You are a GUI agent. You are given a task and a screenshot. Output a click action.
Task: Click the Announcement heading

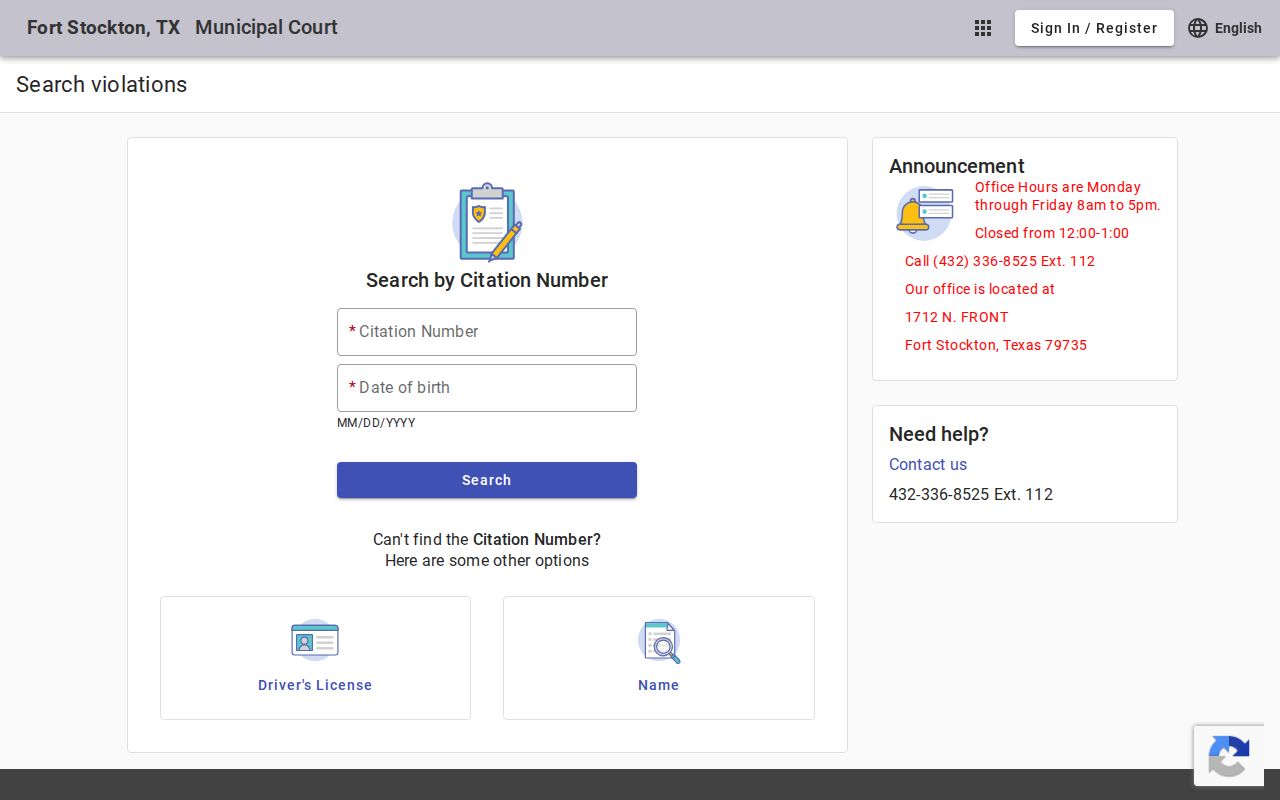point(957,166)
